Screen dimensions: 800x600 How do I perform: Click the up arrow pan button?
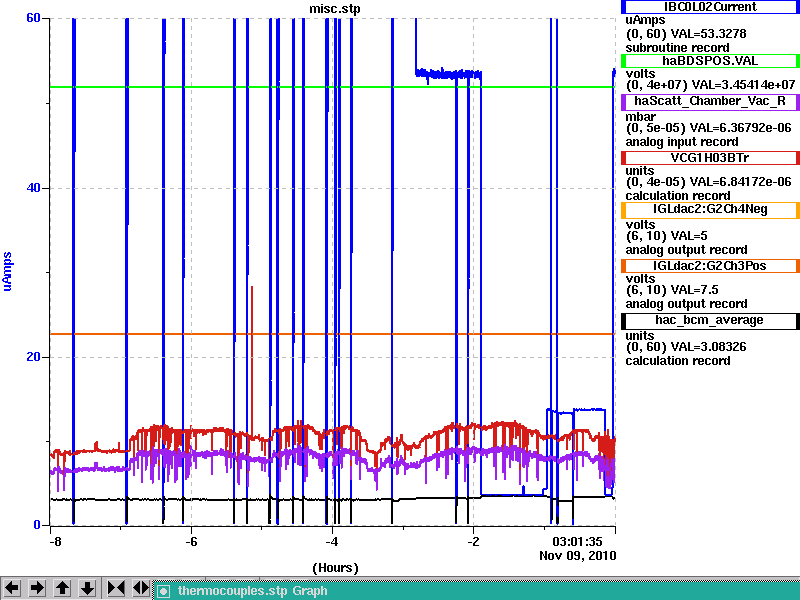click(x=62, y=588)
